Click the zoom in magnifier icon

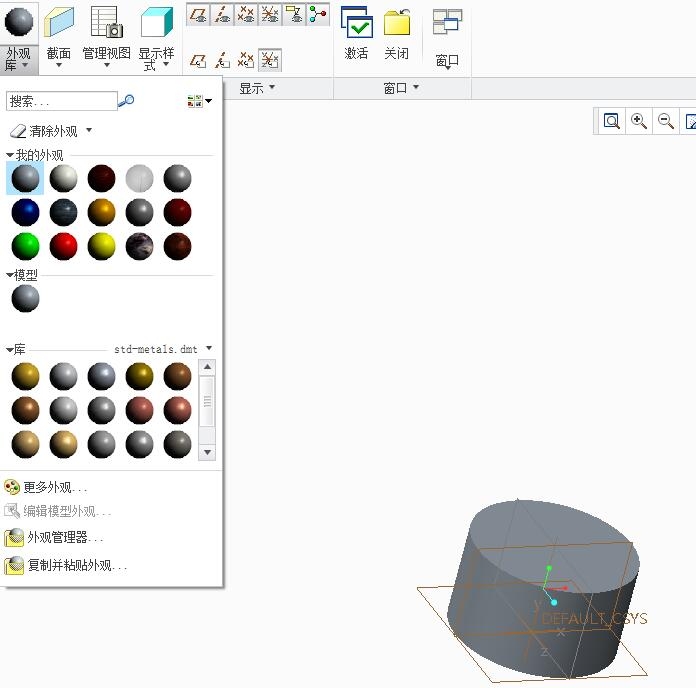(638, 122)
